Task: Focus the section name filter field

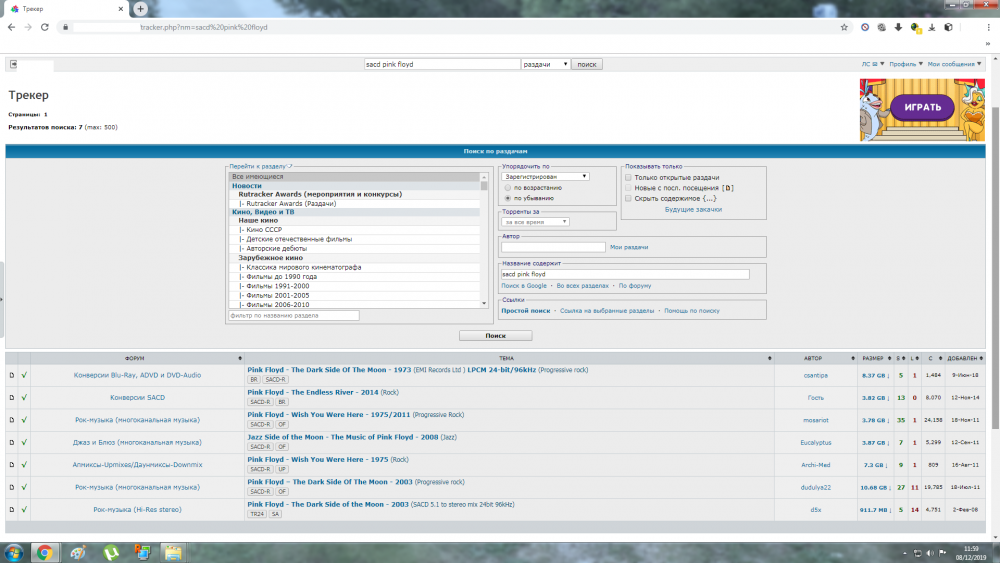Action: (x=294, y=316)
